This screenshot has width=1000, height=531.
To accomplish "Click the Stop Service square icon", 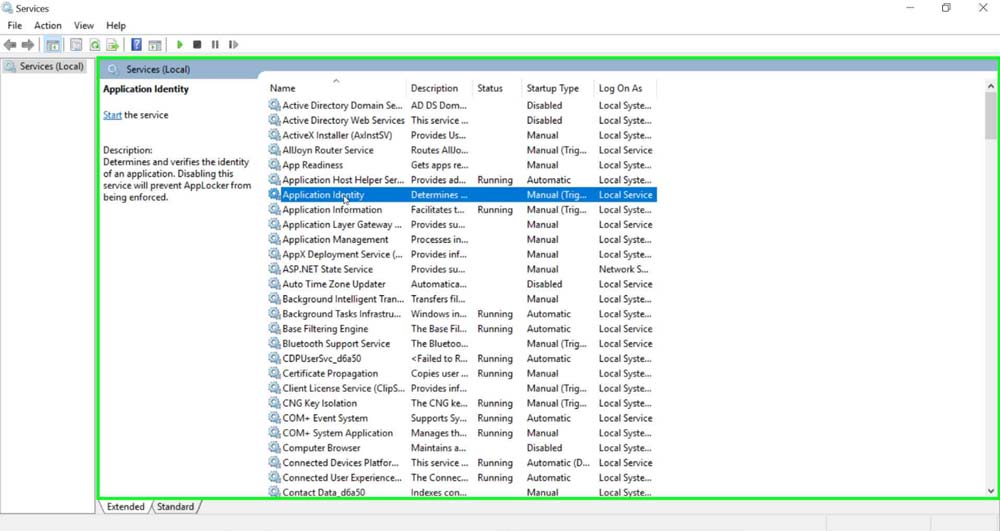I will coord(197,45).
